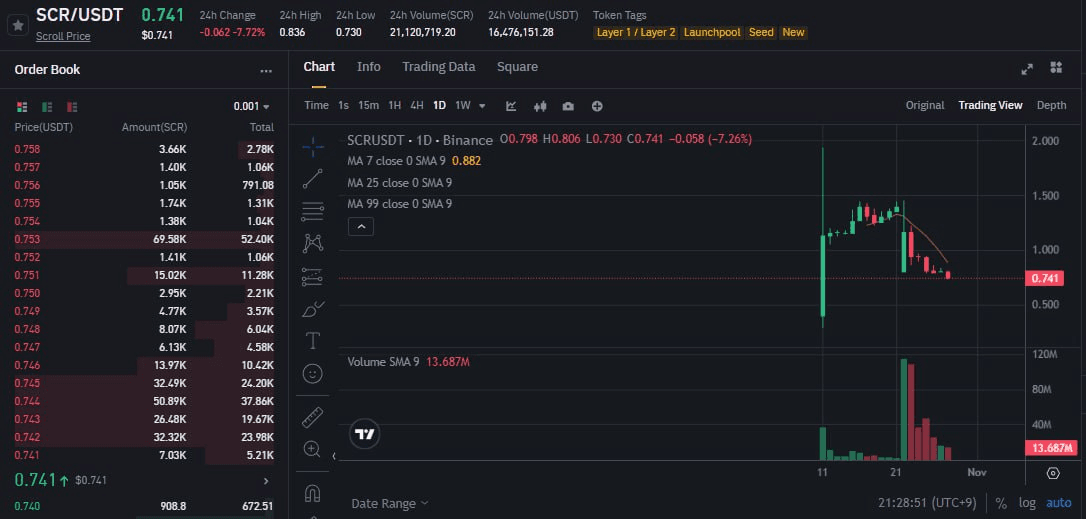Toggle log scale on price axis

[x=1027, y=503]
